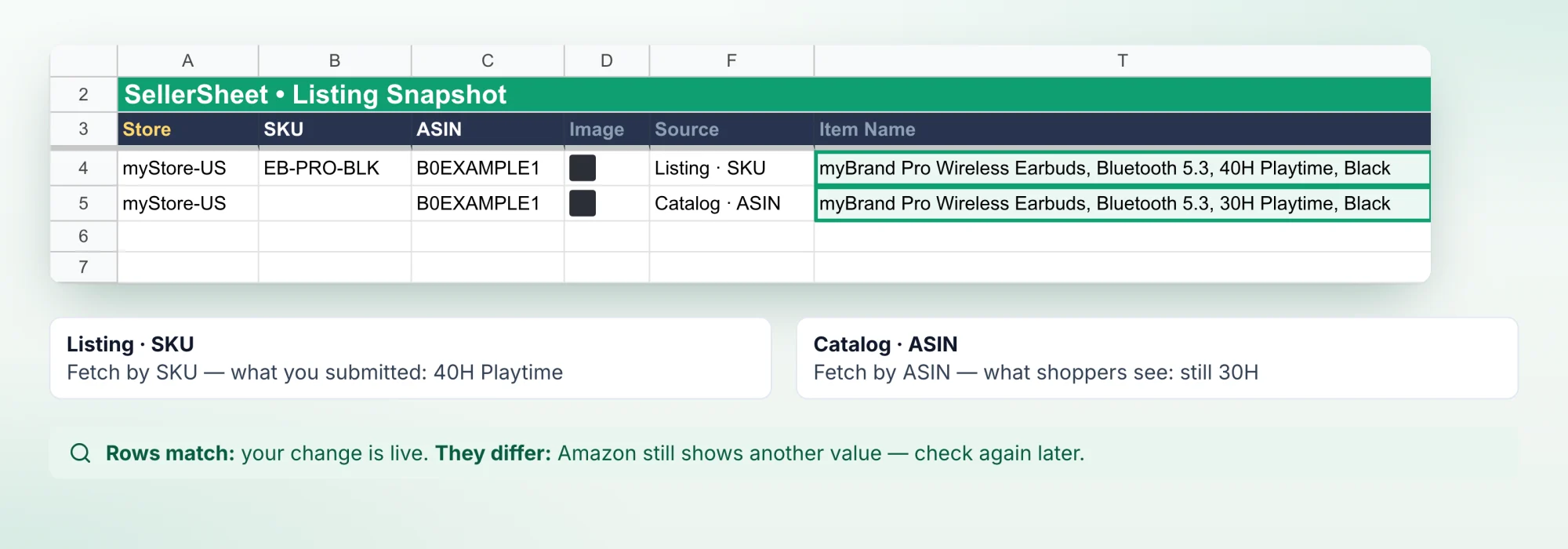
Task: Select column C header
Action: tap(488, 60)
